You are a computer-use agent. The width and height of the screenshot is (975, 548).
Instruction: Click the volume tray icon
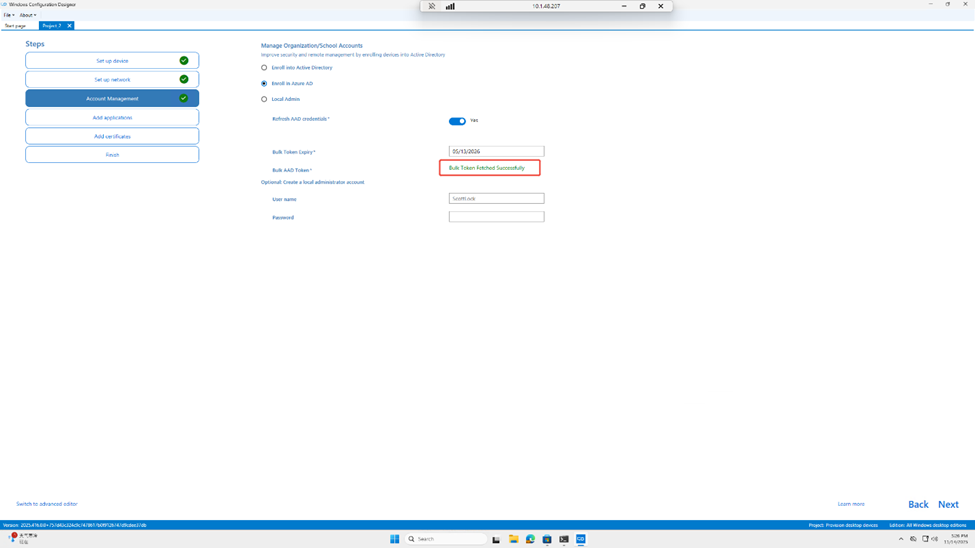(x=935, y=539)
